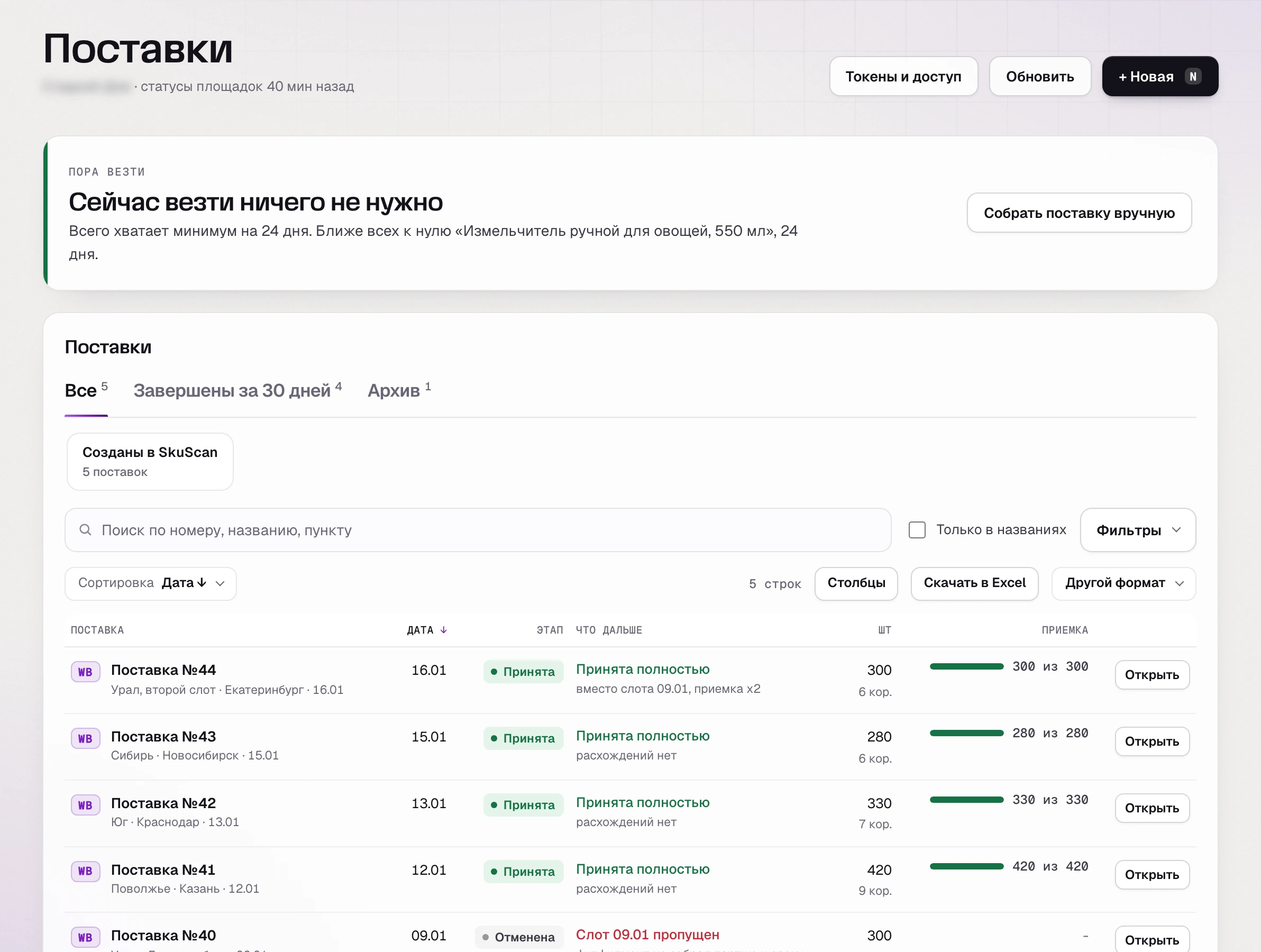The height and width of the screenshot is (952, 1261).
Task: Switch to Завершены за 30 дней tab
Action: (237, 391)
